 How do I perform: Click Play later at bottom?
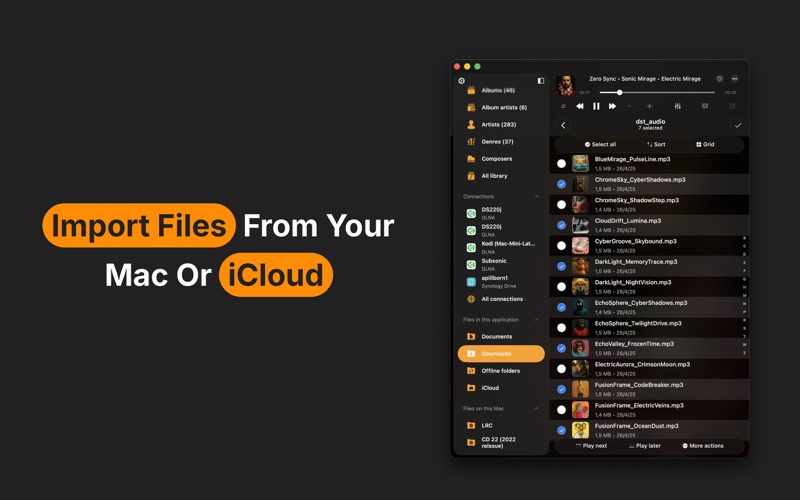click(x=645, y=445)
